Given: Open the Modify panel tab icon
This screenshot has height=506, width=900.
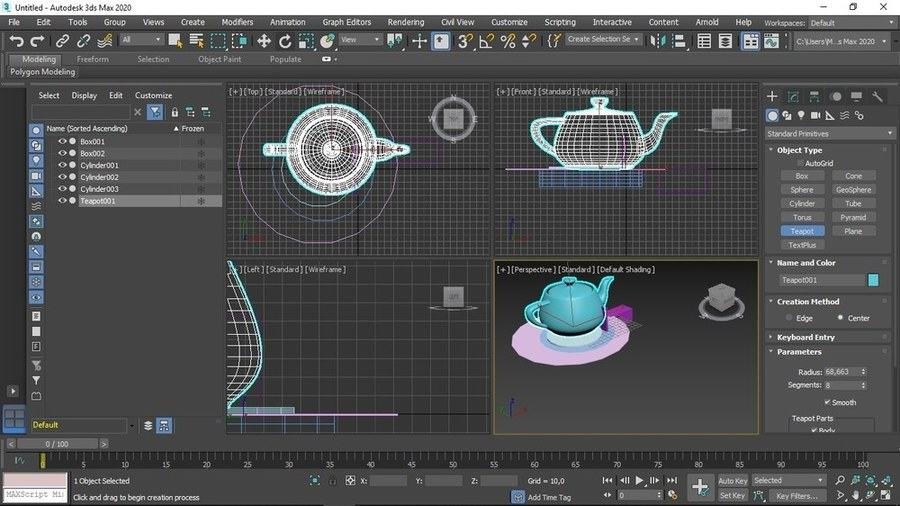Looking at the screenshot, I should (793, 96).
